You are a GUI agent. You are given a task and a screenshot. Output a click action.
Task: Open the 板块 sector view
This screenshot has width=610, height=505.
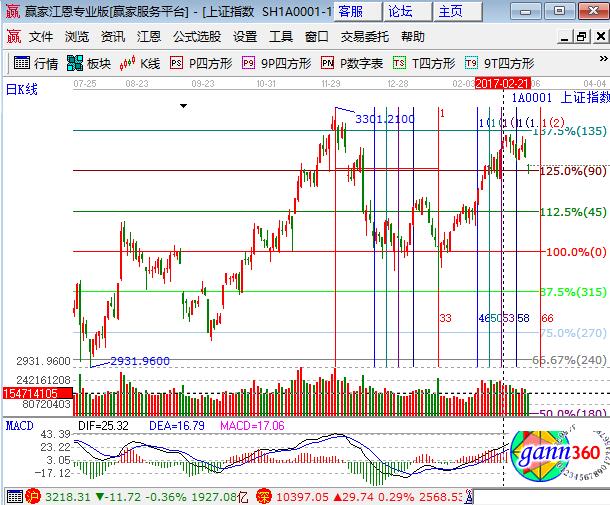pos(88,63)
